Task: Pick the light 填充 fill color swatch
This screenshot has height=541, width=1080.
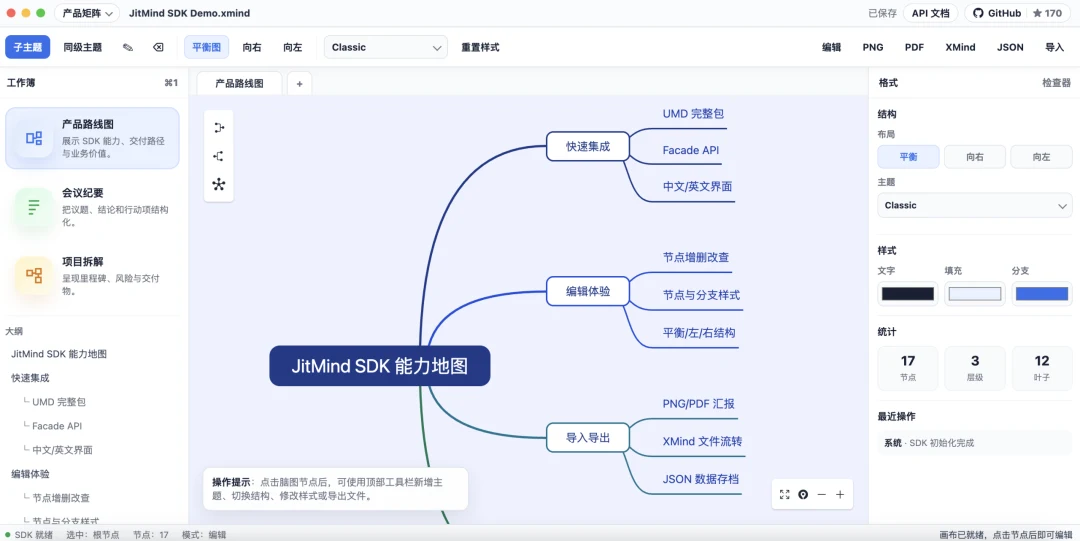Action: [975, 294]
